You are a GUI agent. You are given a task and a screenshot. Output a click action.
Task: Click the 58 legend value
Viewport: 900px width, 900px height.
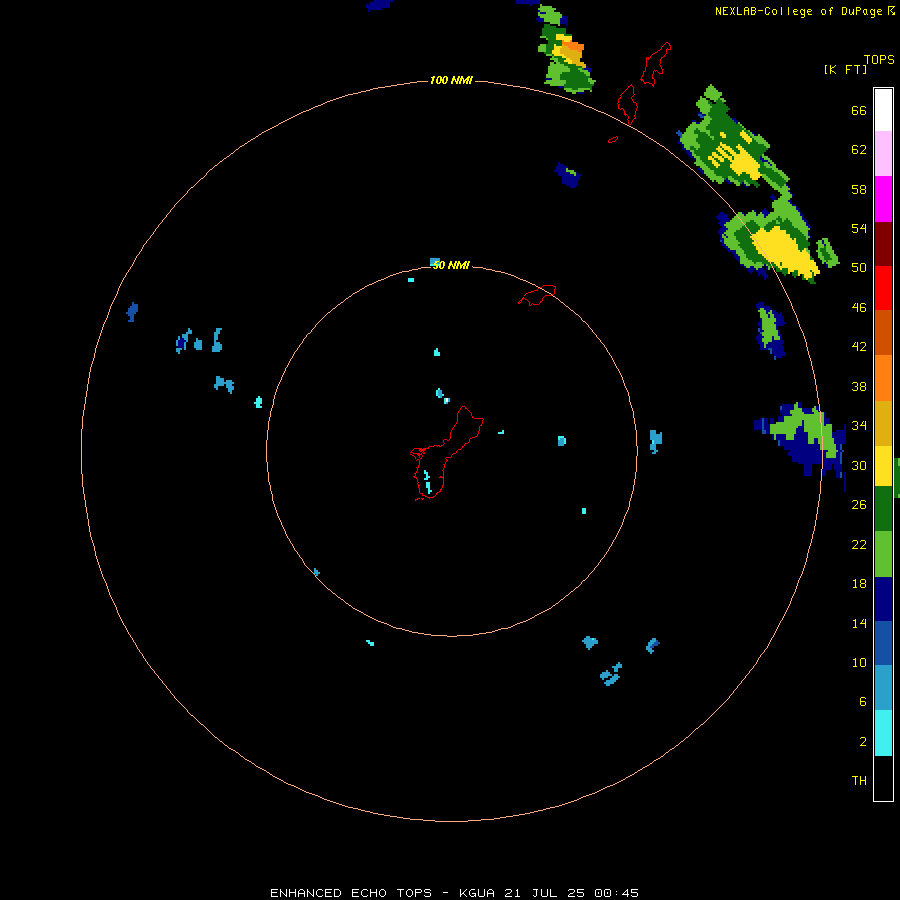coord(859,189)
